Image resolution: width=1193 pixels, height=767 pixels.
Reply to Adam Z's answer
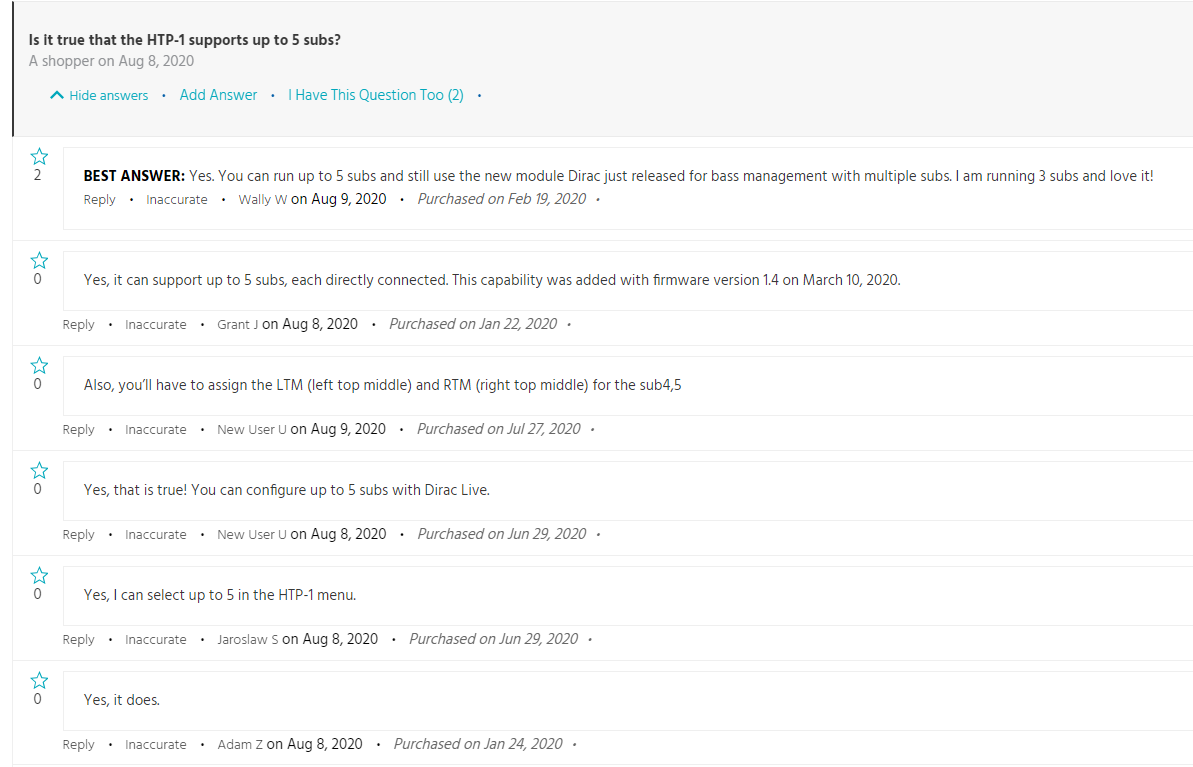78,744
